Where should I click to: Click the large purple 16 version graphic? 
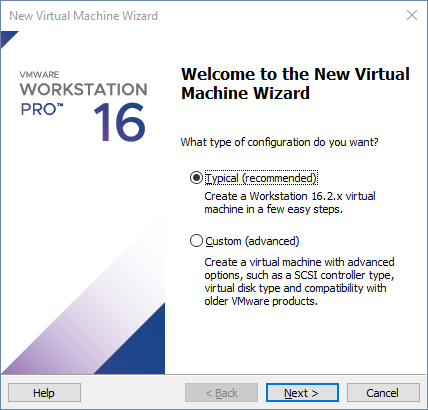[120, 122]
